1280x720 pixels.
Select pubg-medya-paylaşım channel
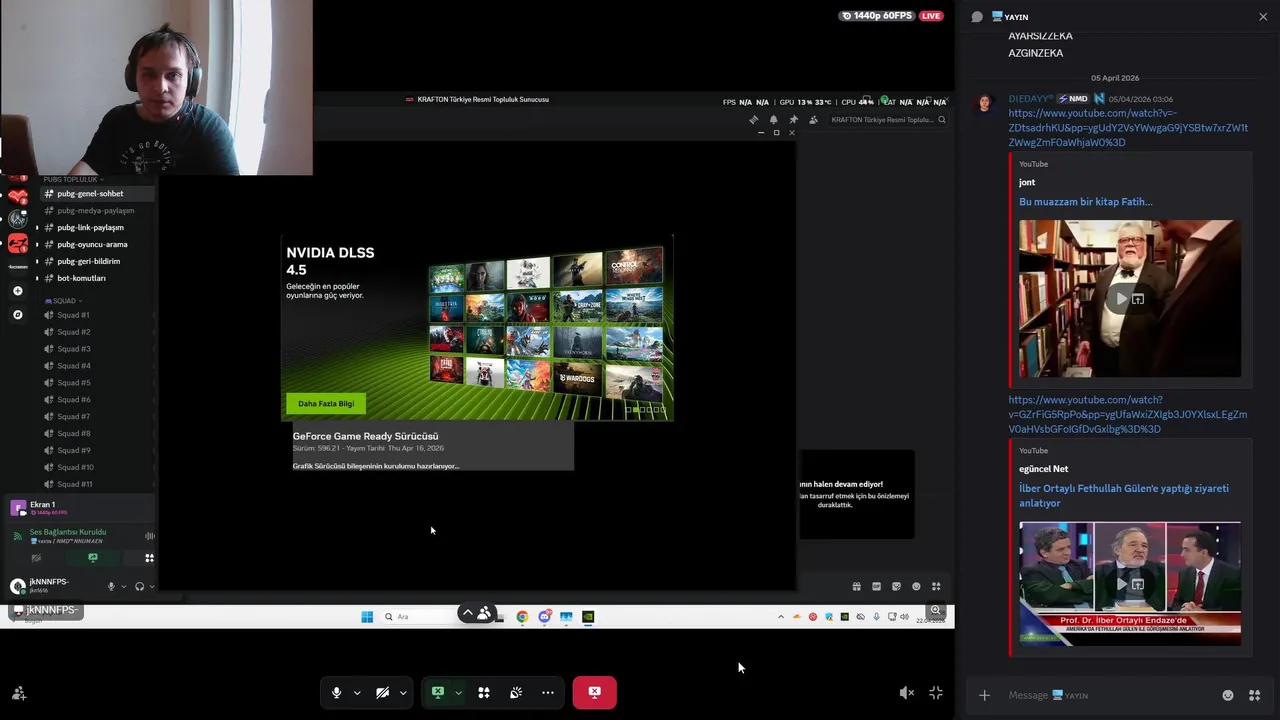pos(95,211)
